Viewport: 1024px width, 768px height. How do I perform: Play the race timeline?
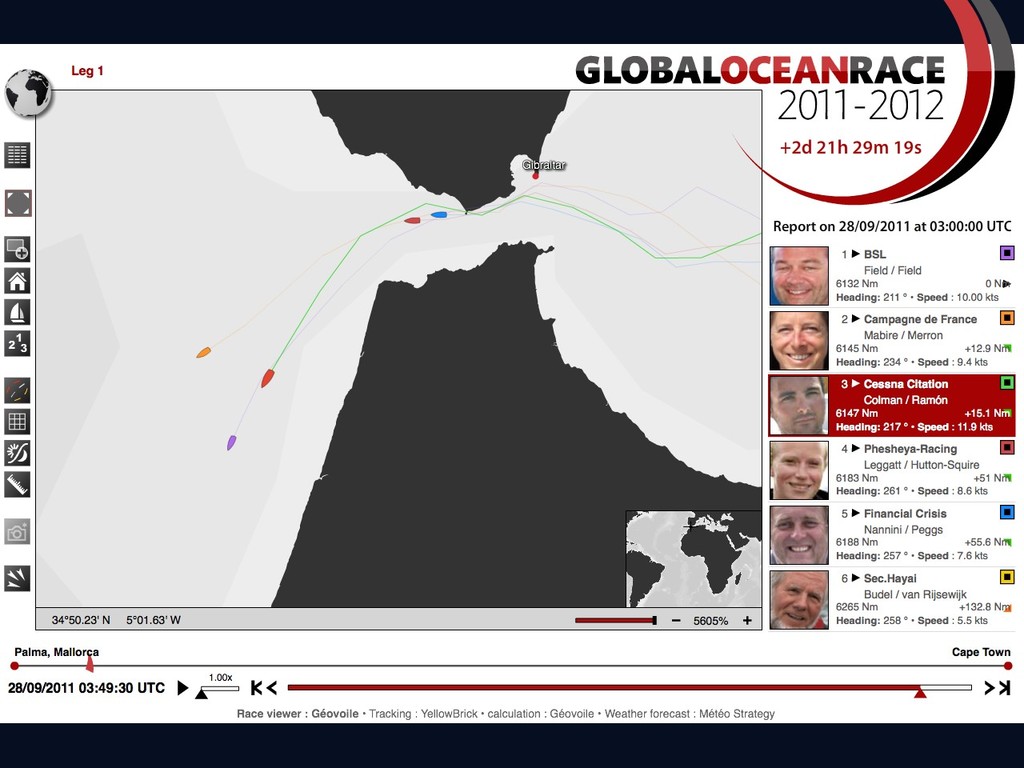[x=184, y=688]
